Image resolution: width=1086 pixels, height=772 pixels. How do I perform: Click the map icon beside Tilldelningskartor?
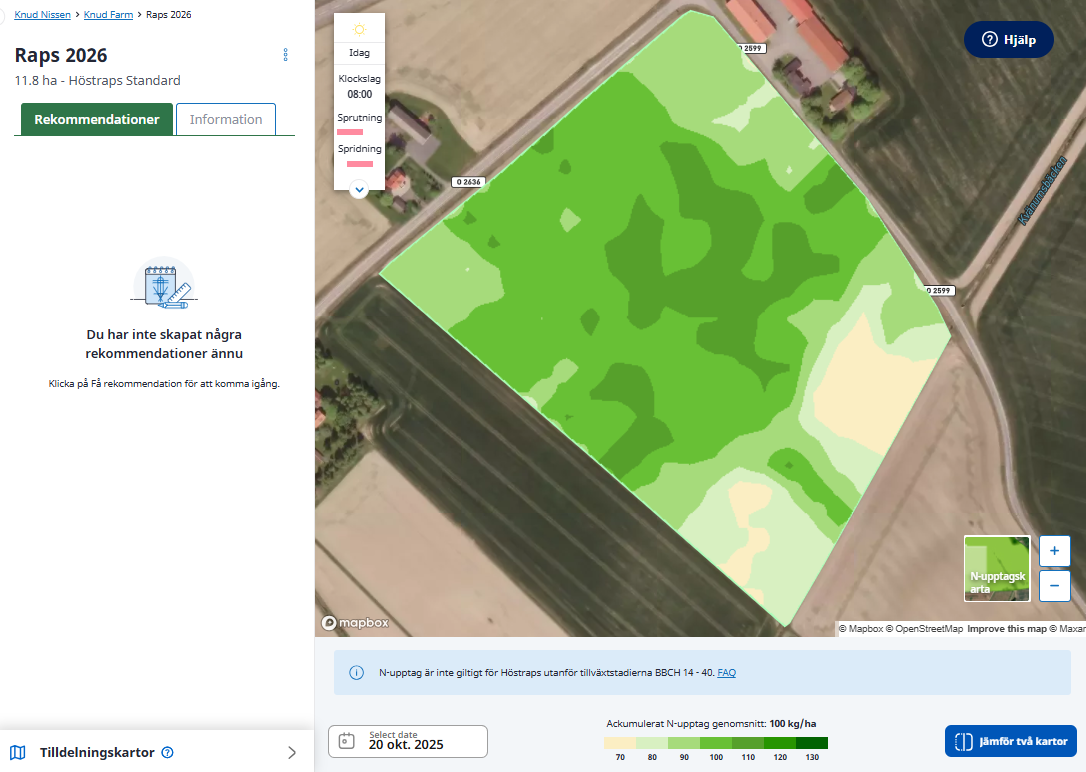coord(18,753)
